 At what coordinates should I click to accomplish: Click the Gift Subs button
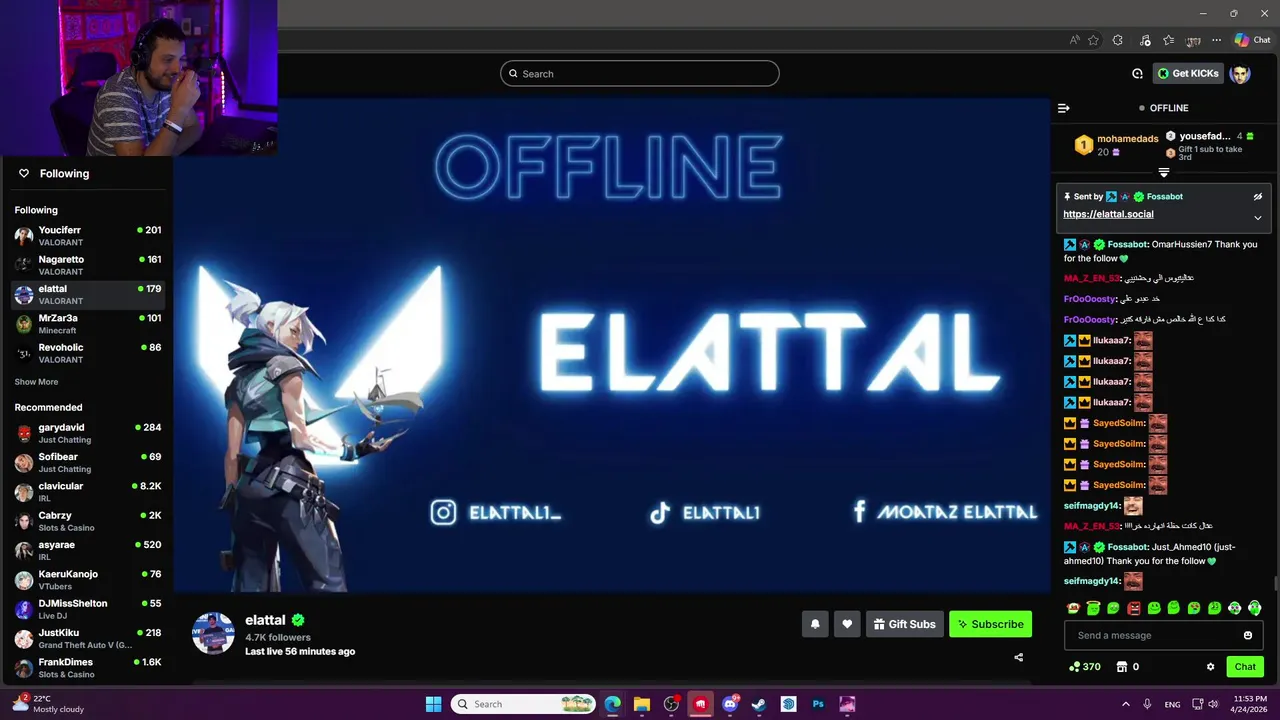coord(904,624)
